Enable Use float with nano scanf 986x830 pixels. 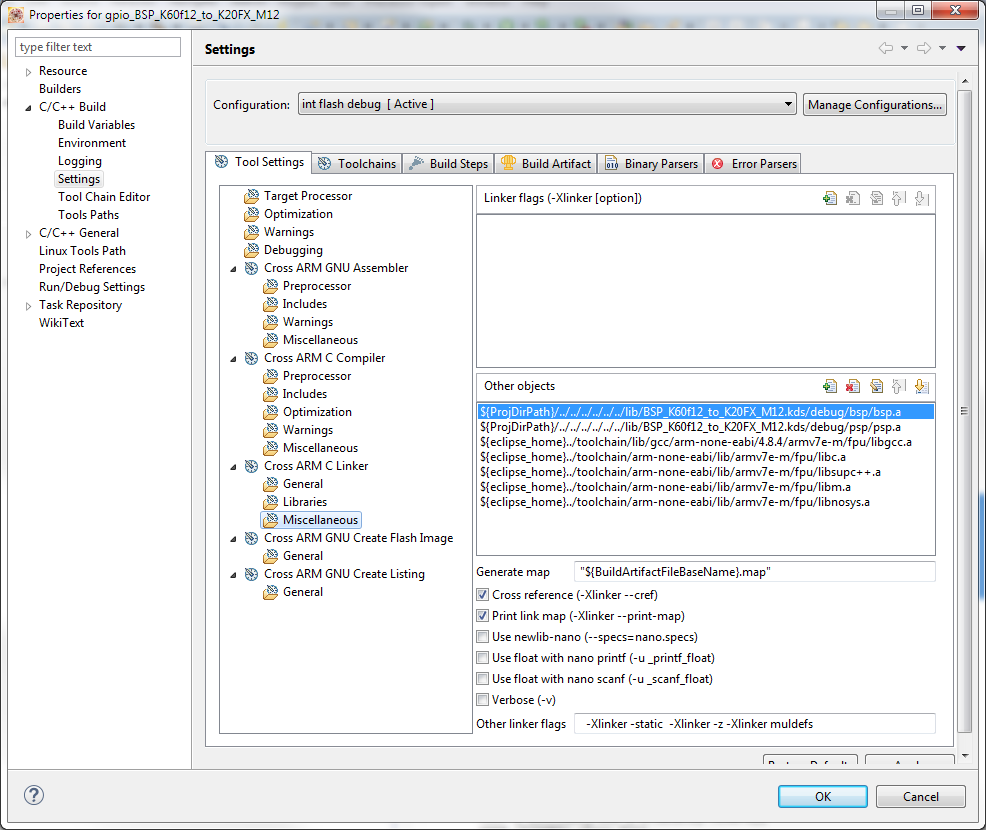[482, 678]
